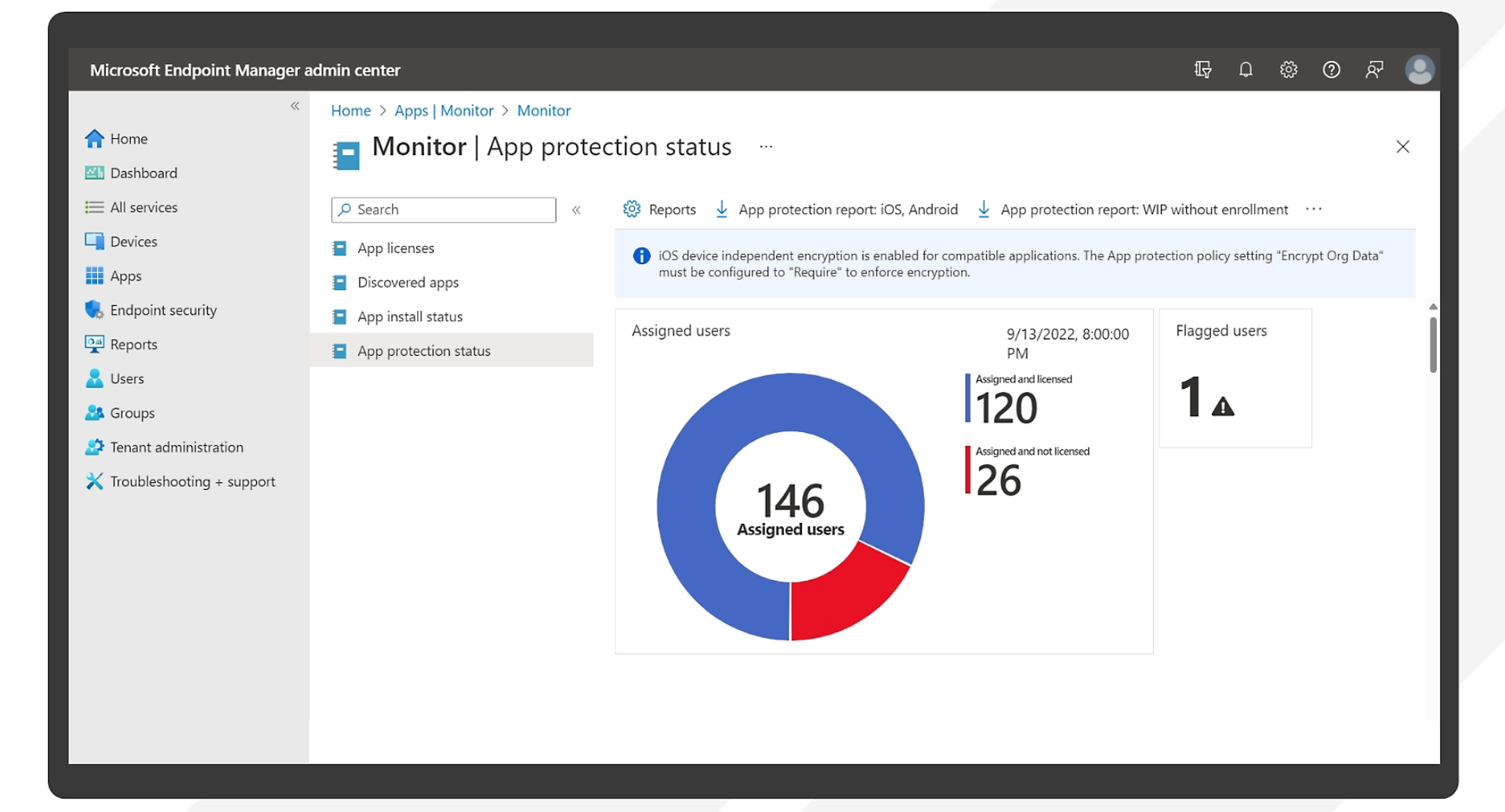Go to Tenant administration in sidebar

176,448
